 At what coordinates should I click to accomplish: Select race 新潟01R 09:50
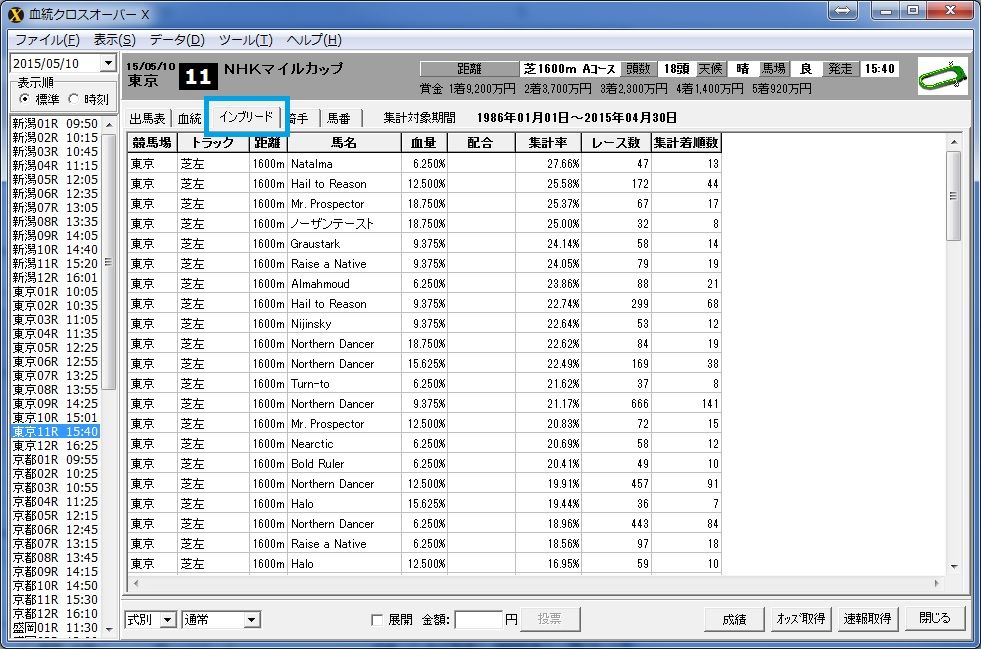[x=56, y=124]
